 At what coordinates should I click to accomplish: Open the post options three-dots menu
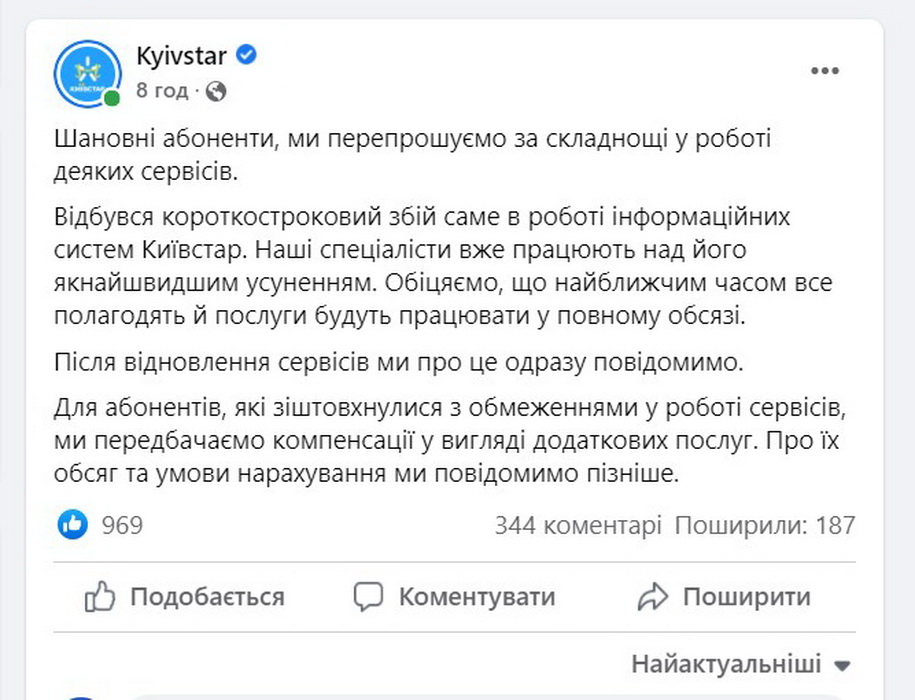[x=825, y=71]
